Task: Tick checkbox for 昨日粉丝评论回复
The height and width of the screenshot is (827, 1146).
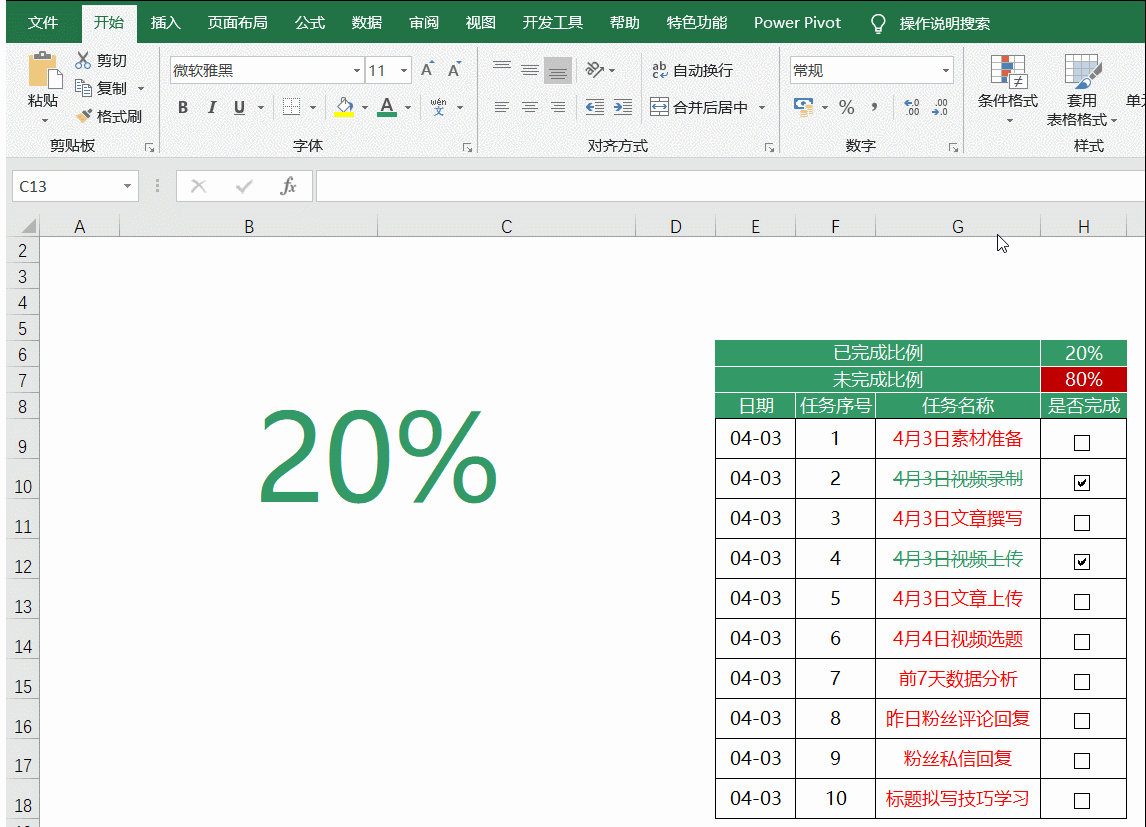Action: pyautogui.click(x=1082, y=721)
